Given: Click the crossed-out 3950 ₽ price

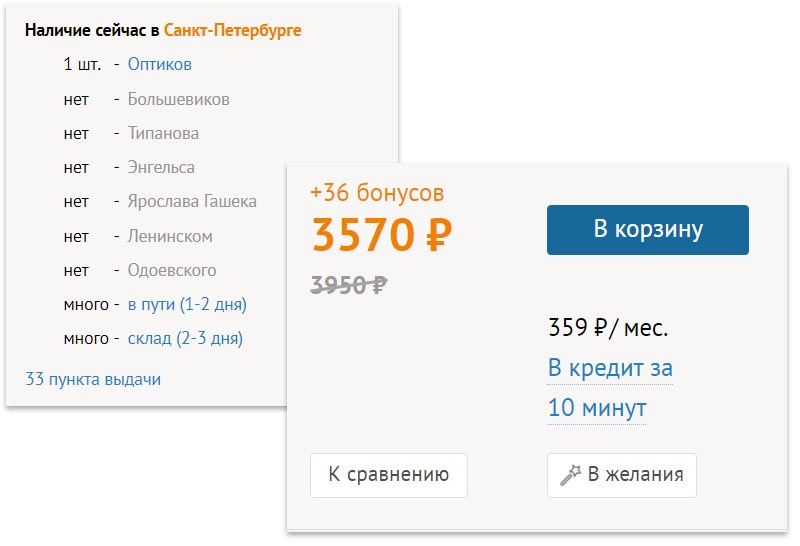Looking at the screenshot, I should pos(349,285).
